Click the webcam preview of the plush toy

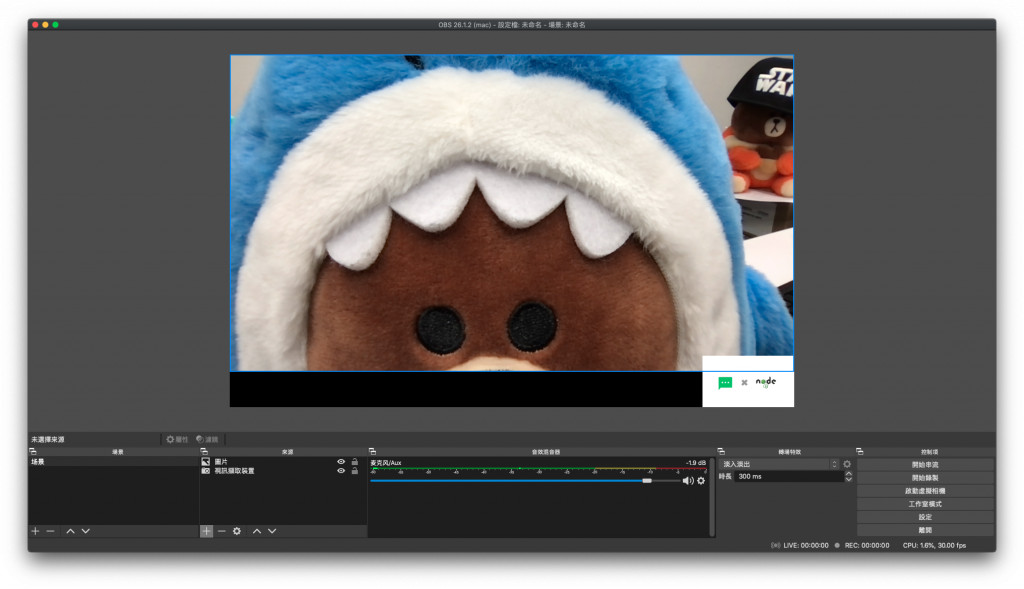pyautogui.click(x=511, y=213)
